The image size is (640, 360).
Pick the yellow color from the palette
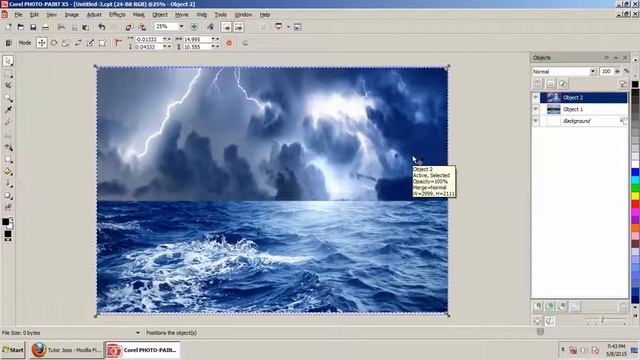pos(635,196)
